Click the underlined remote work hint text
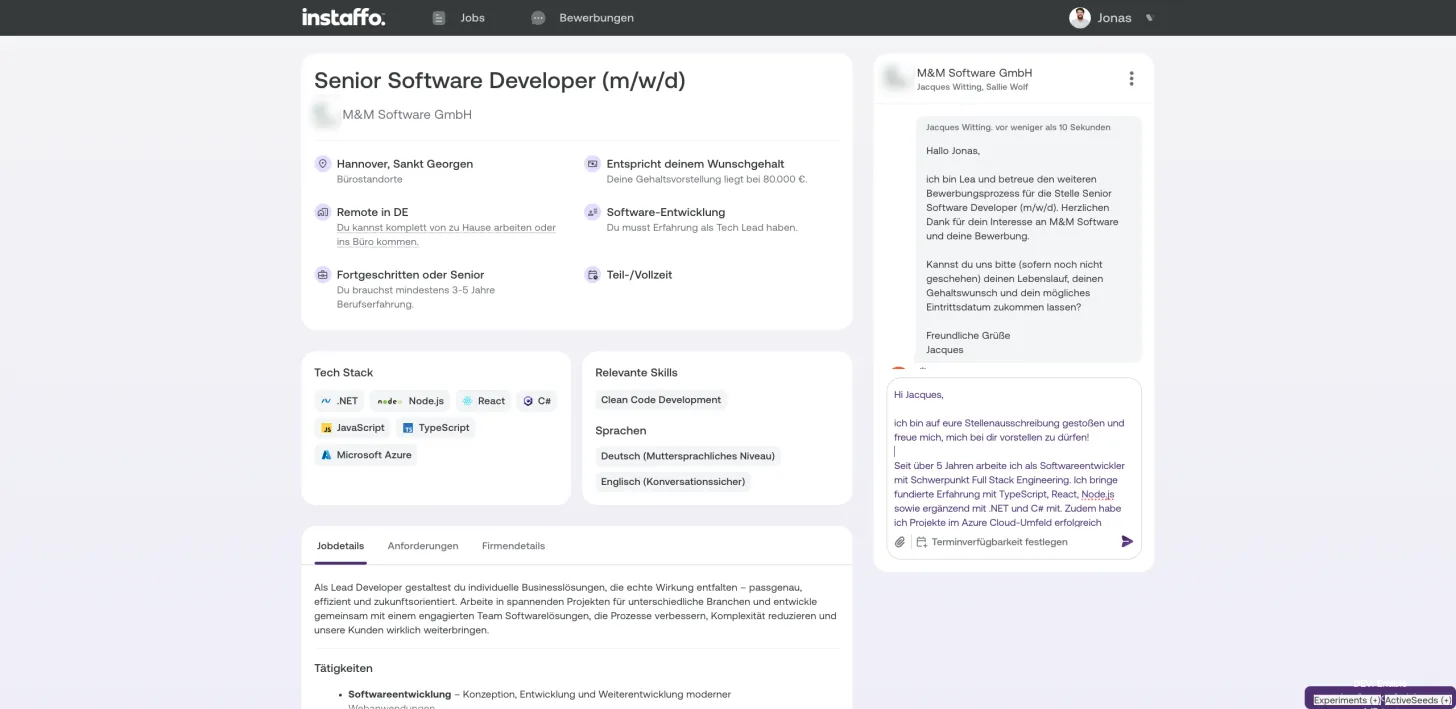 (x=446, y=235)
